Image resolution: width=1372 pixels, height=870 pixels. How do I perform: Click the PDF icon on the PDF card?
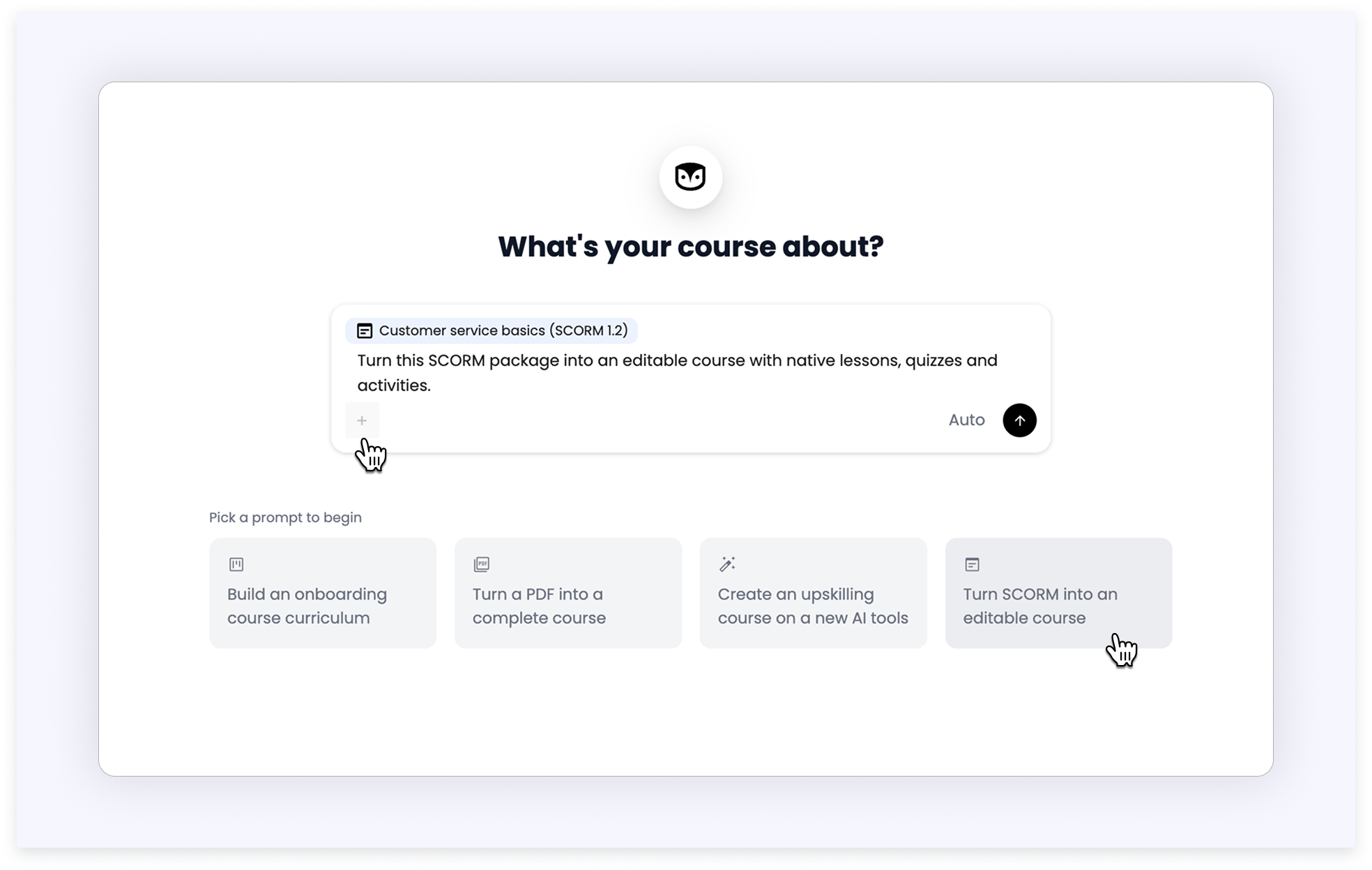(x=482, y=564)
